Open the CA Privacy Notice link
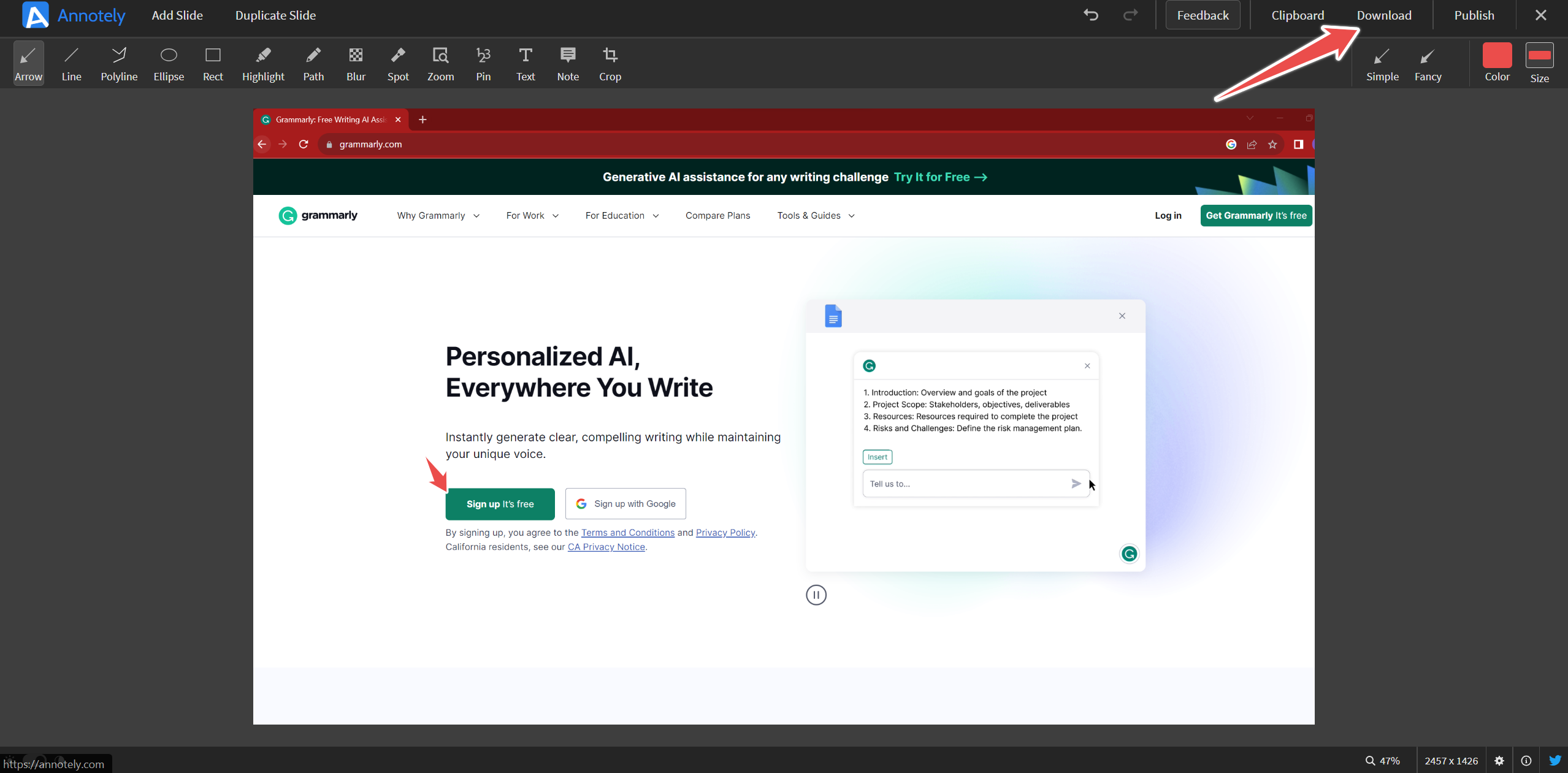Screen dimensions: 1568x773 pos(606,547)
